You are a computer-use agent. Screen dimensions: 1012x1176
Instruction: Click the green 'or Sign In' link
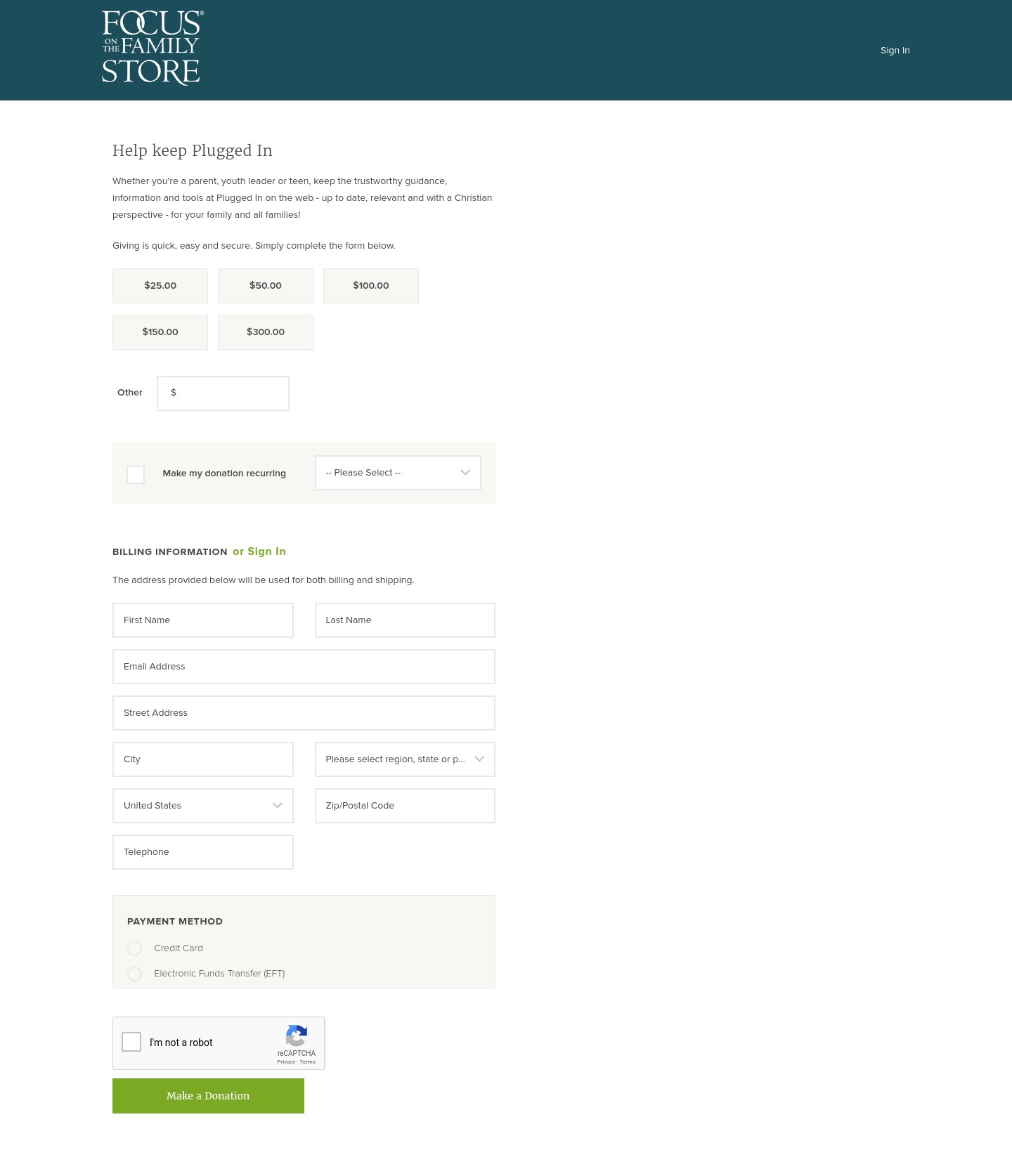[x=259, y=551]
